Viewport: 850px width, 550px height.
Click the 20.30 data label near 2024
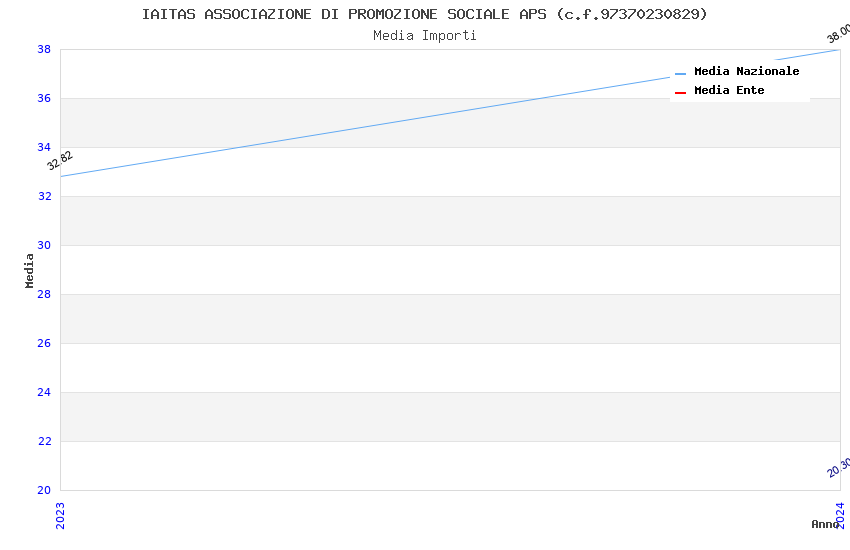[838, 467]
